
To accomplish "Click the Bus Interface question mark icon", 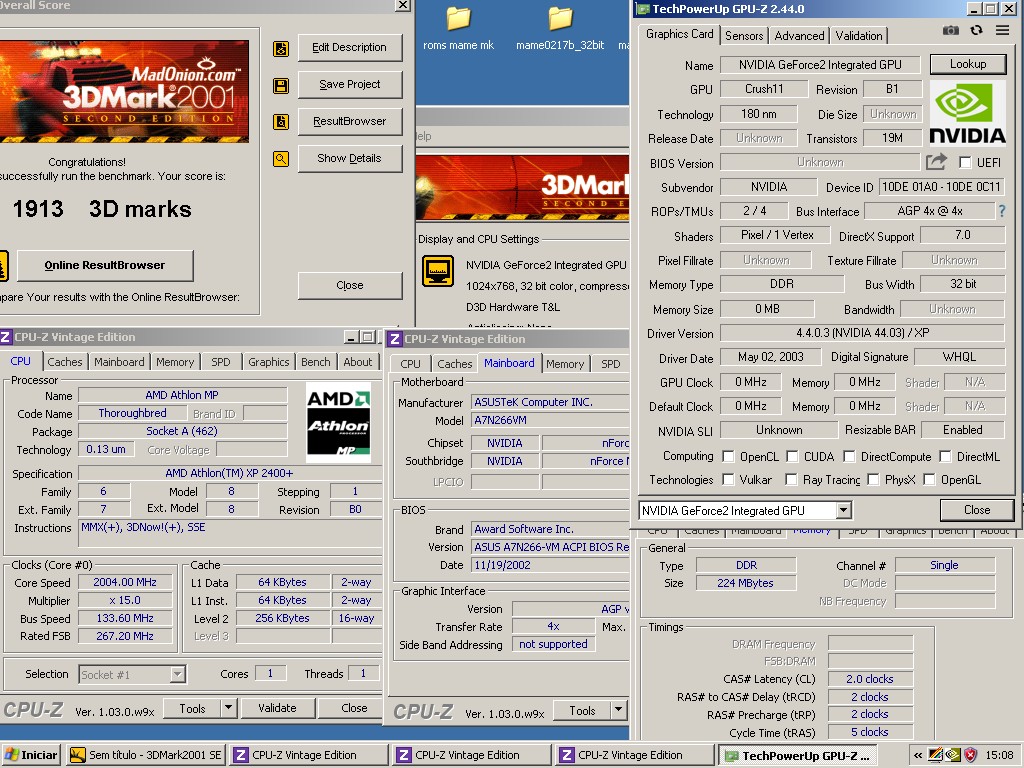I will click(x=1002, y=211).
